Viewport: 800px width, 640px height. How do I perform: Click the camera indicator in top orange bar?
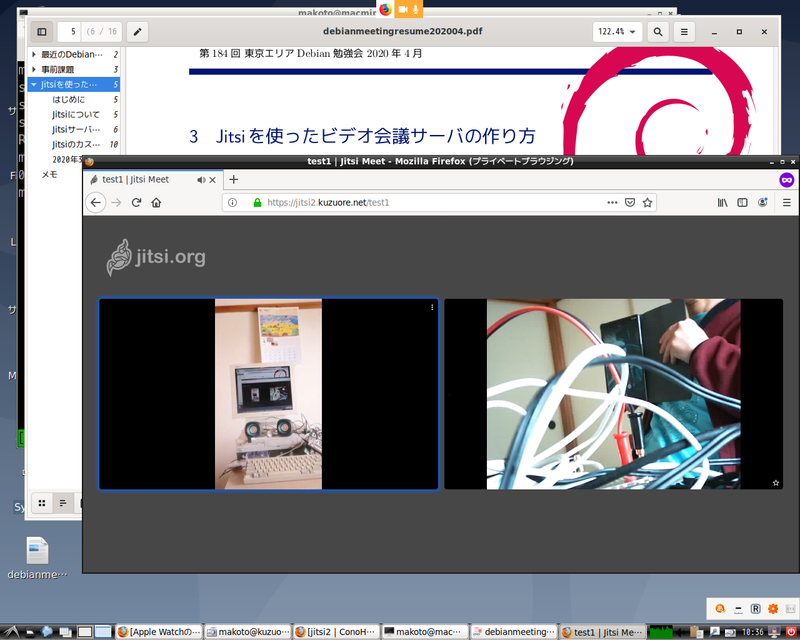point(403,9)
